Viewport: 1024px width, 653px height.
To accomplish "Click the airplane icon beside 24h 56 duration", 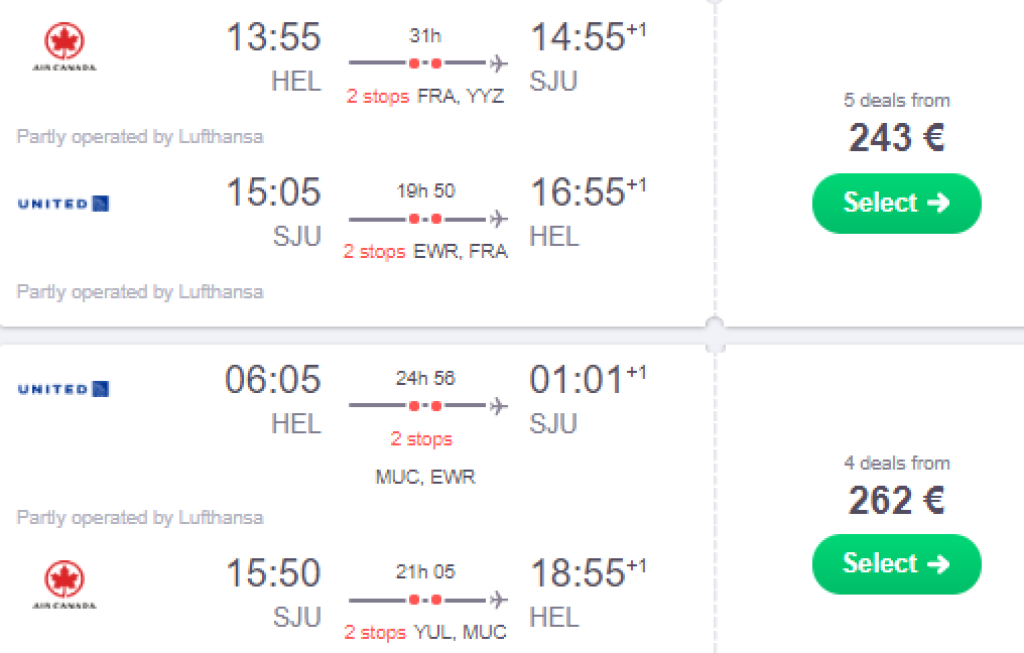I will (499, 406).
